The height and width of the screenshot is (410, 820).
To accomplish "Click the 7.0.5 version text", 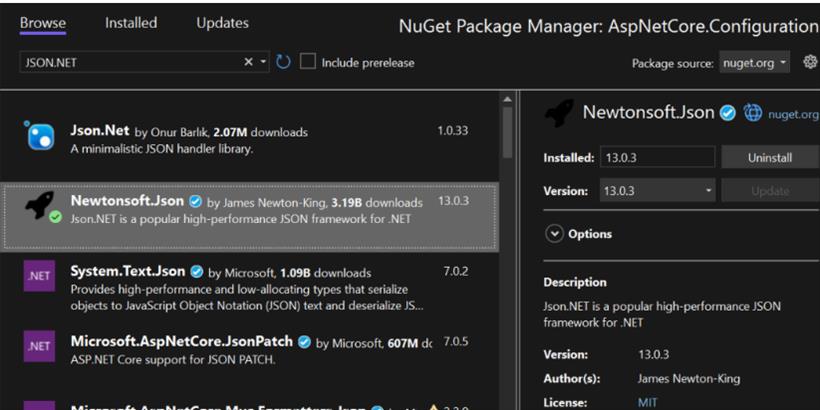I will [x=455, y=342].
